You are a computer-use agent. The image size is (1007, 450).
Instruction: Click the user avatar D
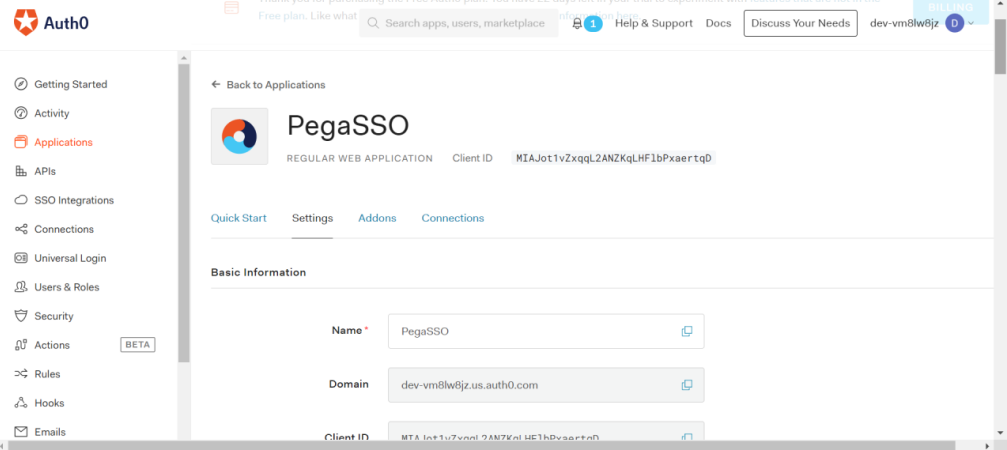pos(954,23)
